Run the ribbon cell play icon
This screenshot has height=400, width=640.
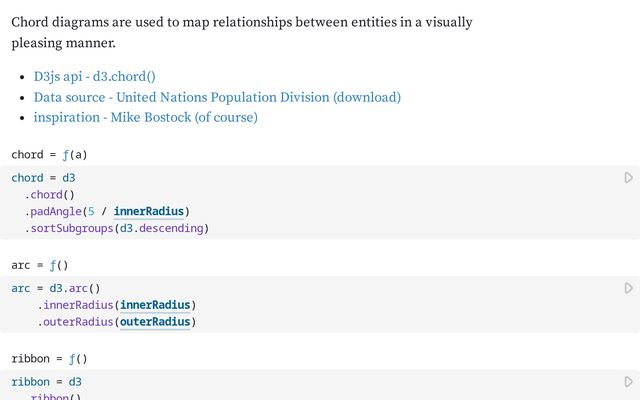pyautogui.click(x=628, y=381)
